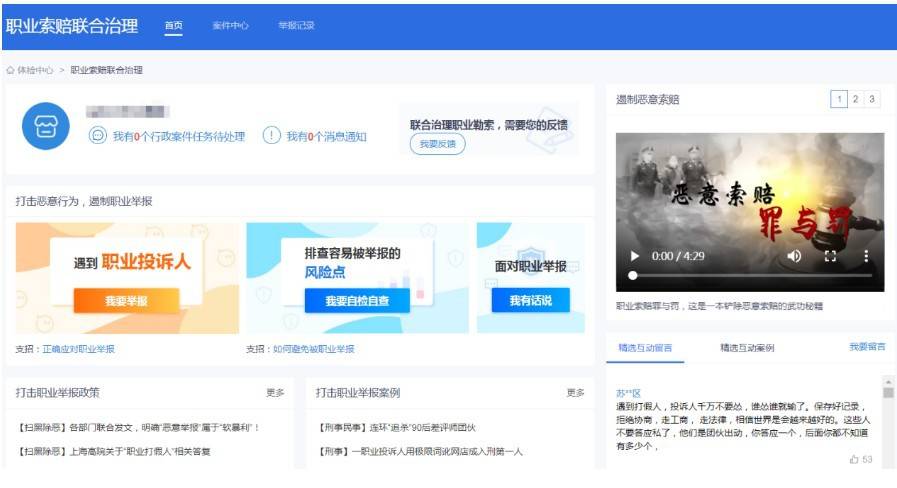Play the 恶意索赔 video

tap(634, 256)
